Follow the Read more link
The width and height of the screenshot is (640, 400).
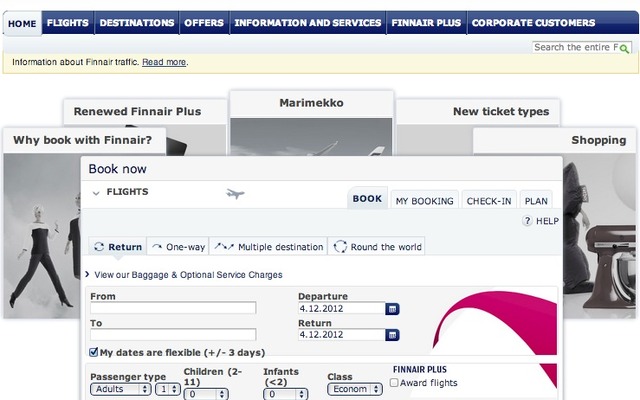click(x=164, y=62)
